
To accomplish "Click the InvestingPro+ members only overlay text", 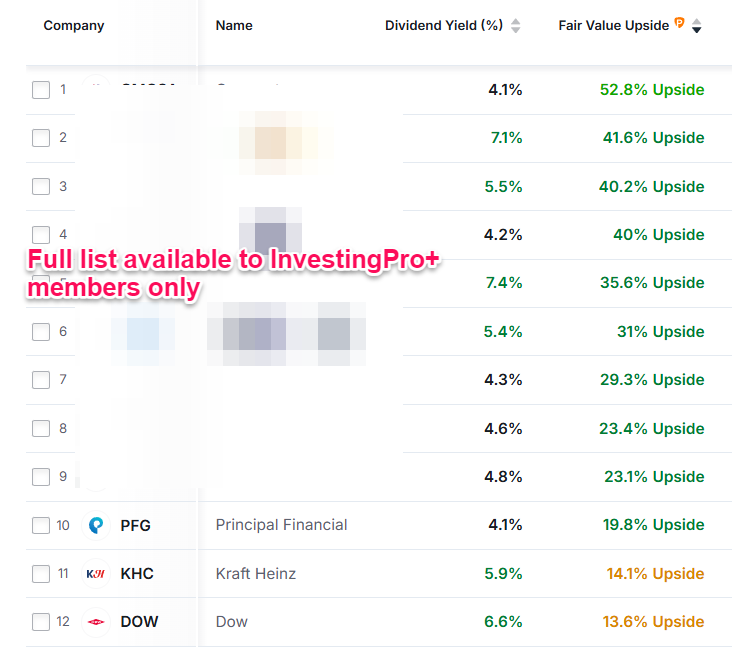I will [x=235, y=273].
